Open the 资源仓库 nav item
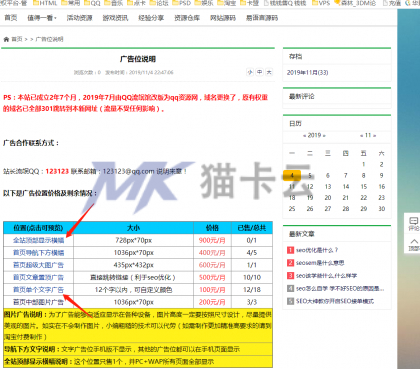 (187, 18)
